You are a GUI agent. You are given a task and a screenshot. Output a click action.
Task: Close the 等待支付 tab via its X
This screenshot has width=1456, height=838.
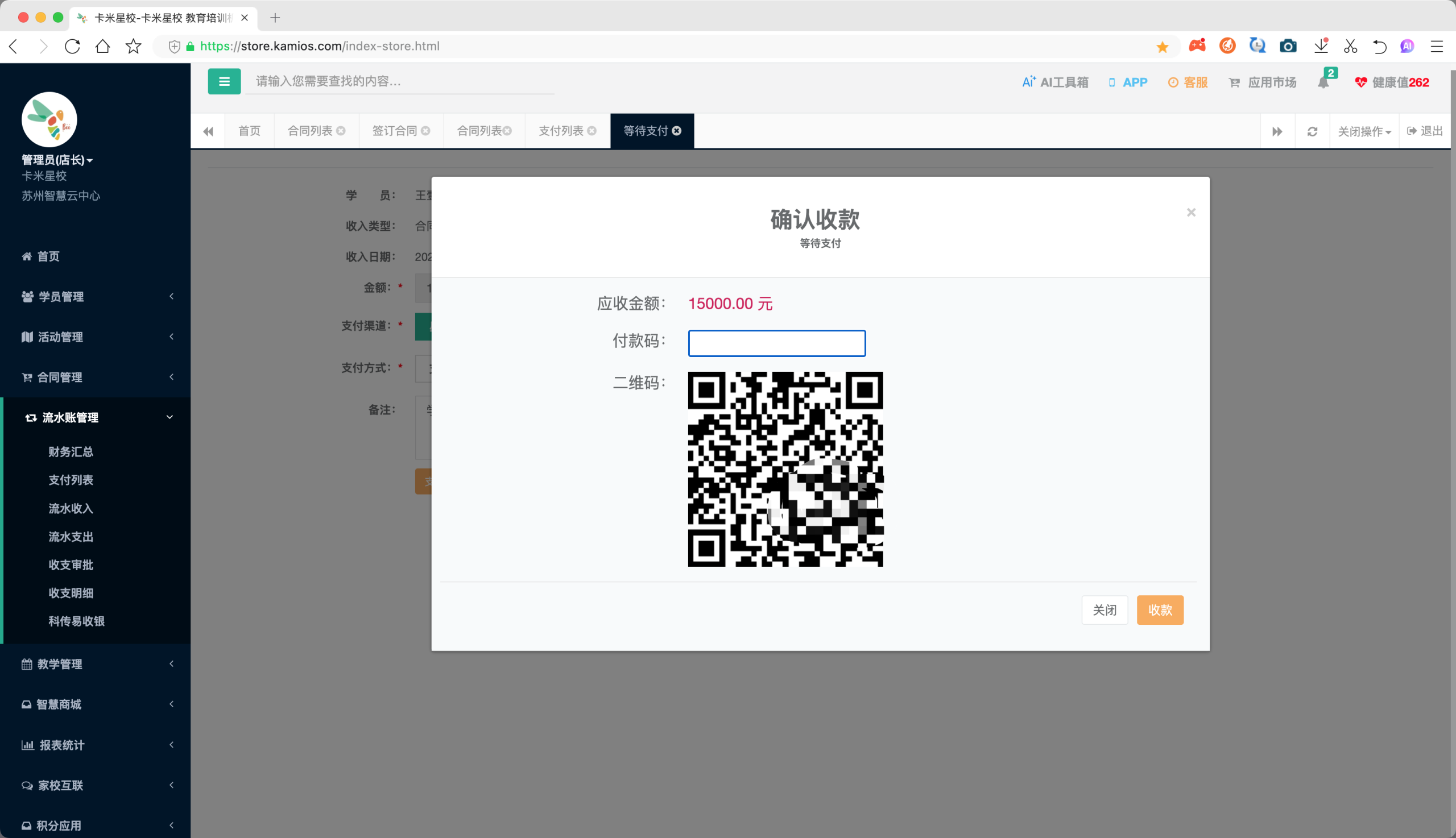676,131
